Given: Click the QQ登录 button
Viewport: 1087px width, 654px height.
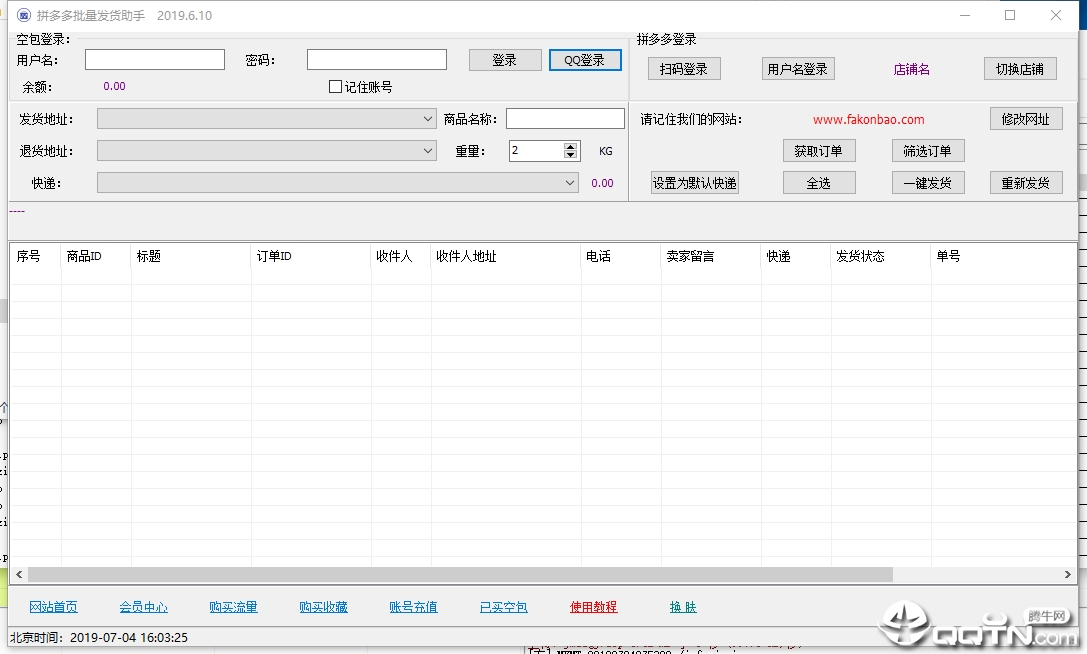Looking at the screenshot, I should coord(584,60).
